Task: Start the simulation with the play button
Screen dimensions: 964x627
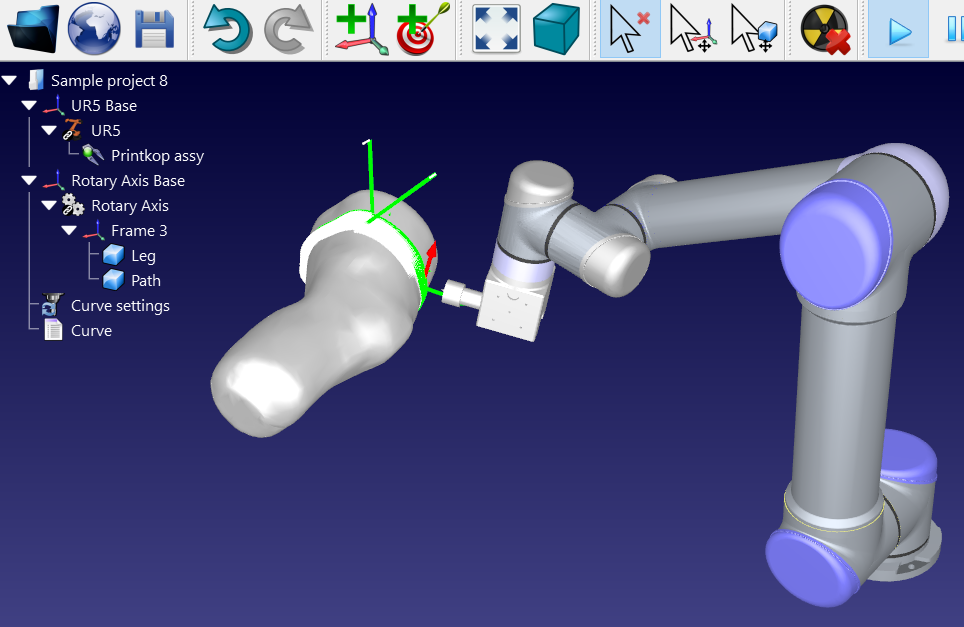Action: (899, 29)
